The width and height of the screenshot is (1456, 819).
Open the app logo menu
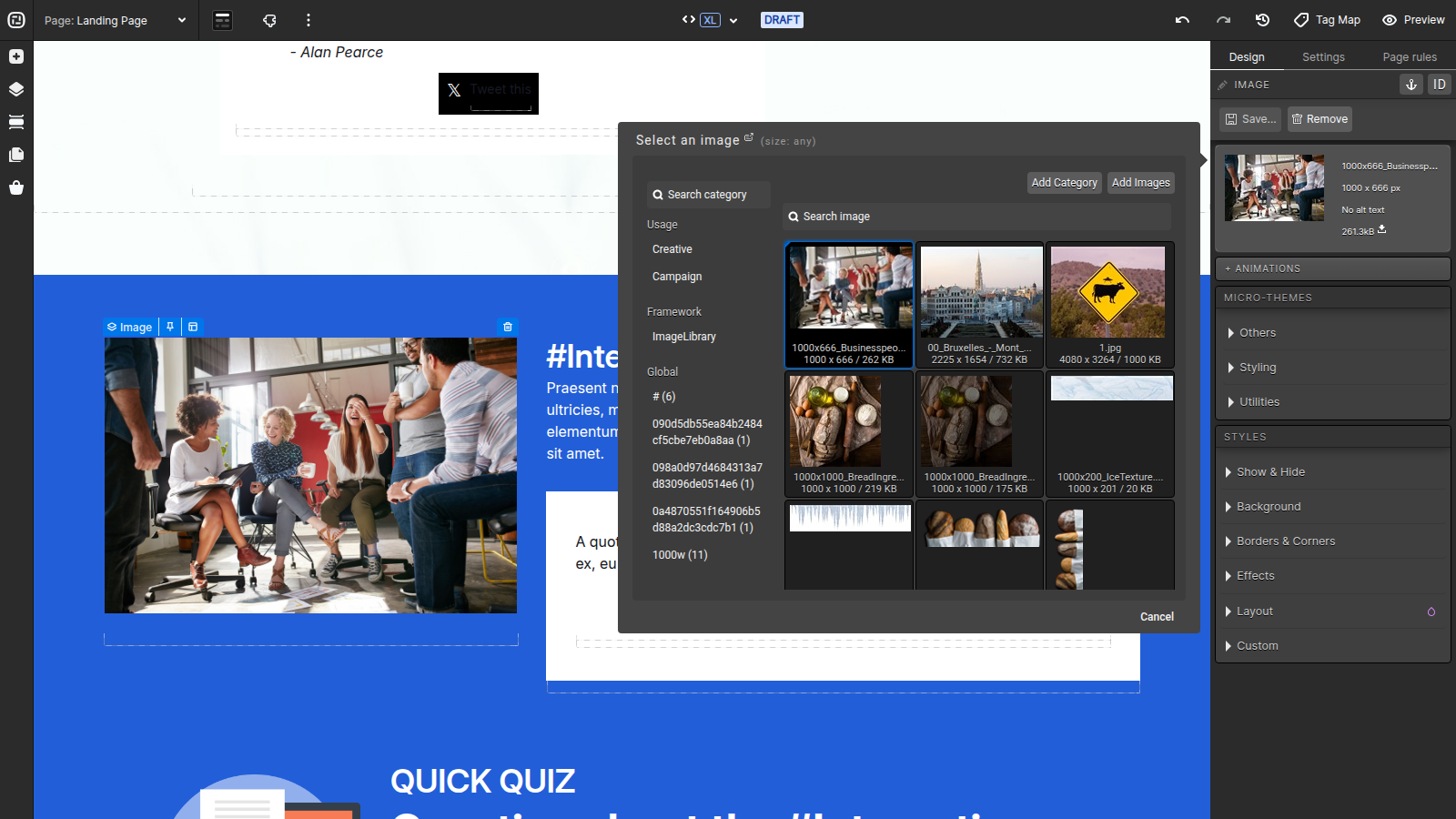tap(16, 20)
